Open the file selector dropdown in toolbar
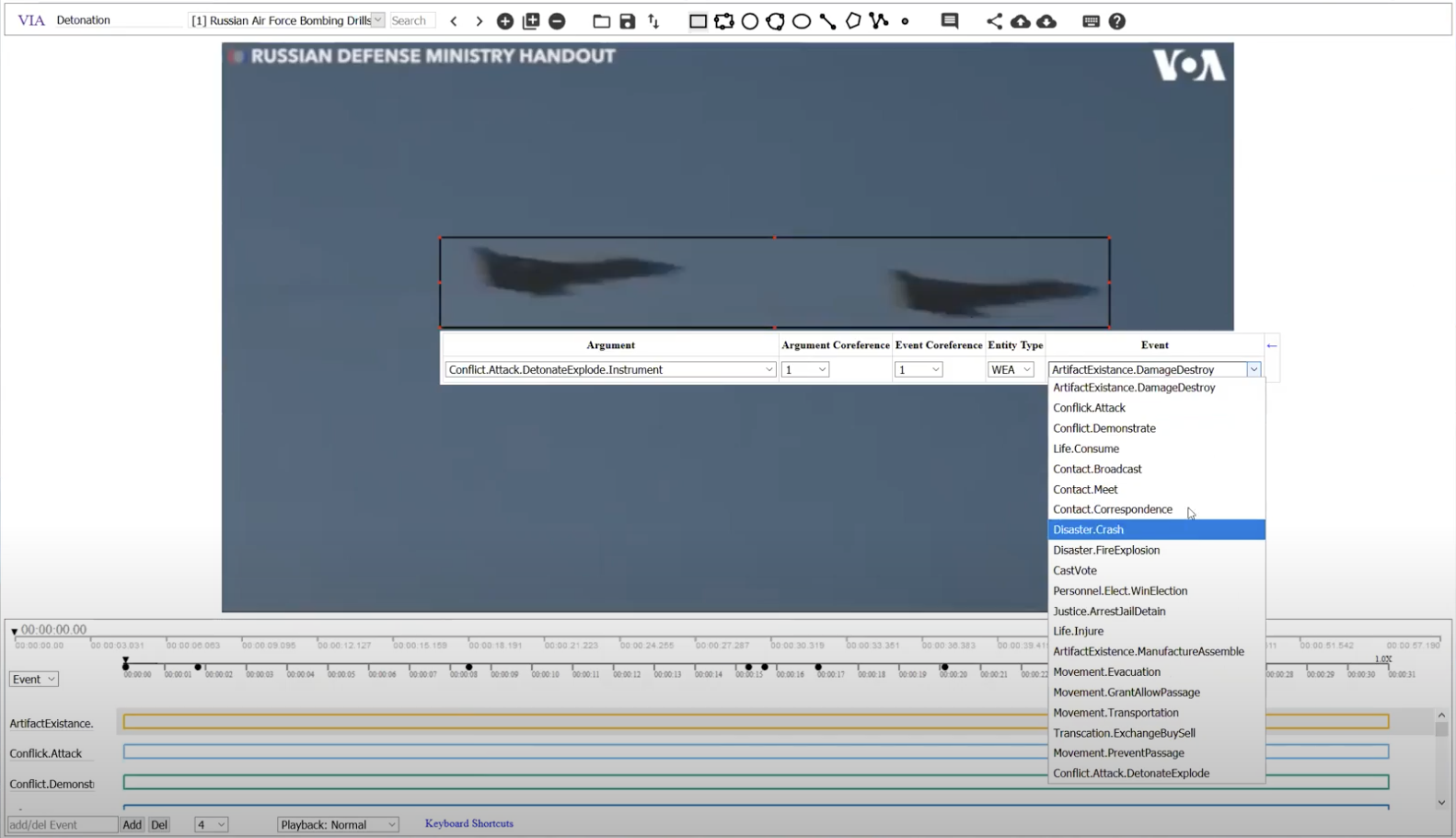 tap(286, 20)
